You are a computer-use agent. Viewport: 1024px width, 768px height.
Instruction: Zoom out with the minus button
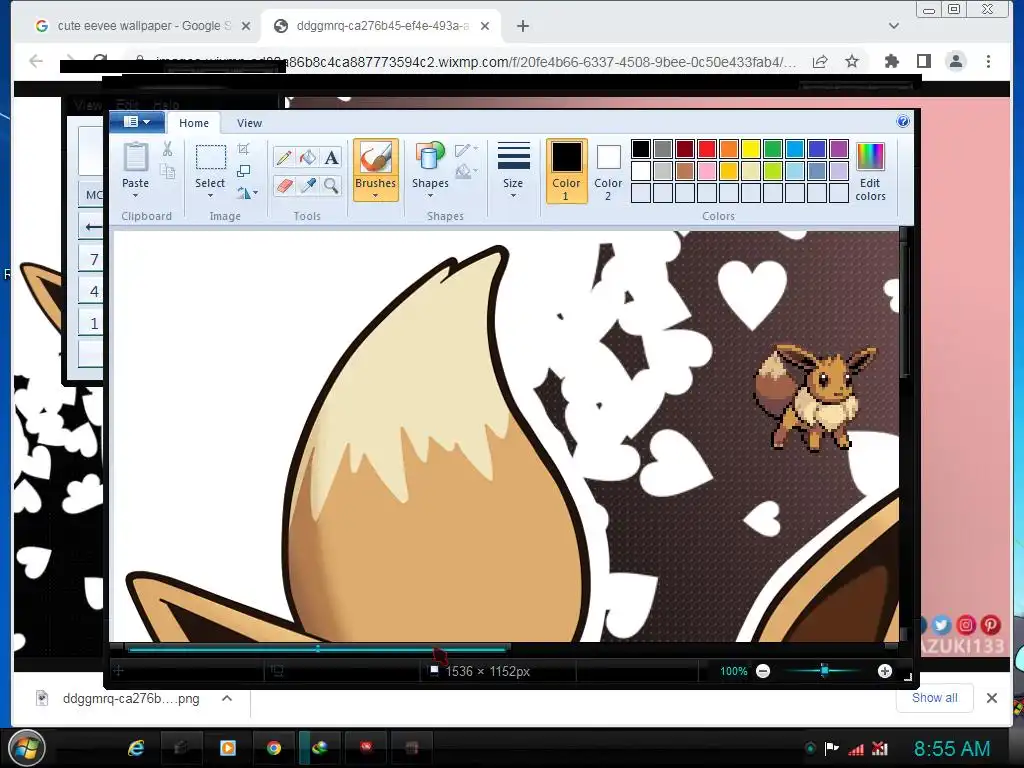763,671
